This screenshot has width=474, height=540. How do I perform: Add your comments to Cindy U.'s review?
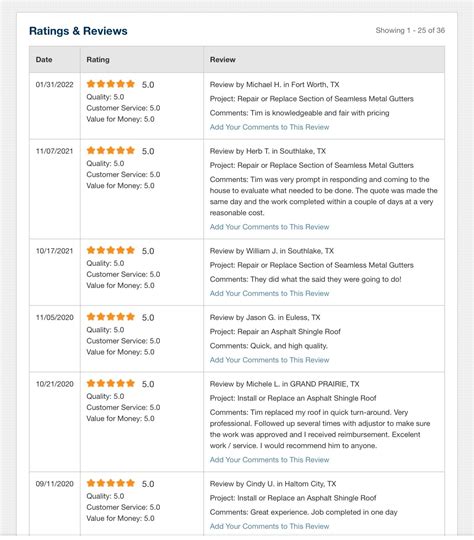coord(269,526)
